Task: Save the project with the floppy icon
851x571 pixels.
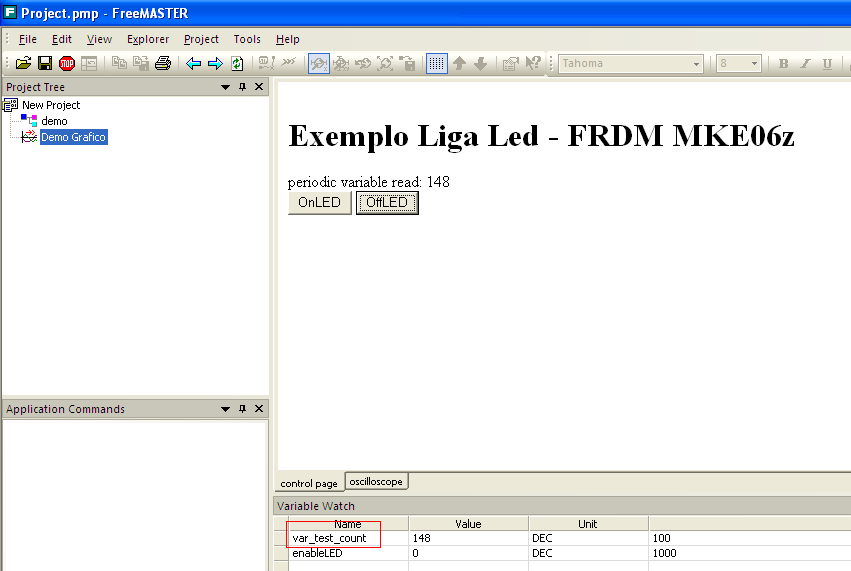Action: pyautogui.click(x=45, y=64)
